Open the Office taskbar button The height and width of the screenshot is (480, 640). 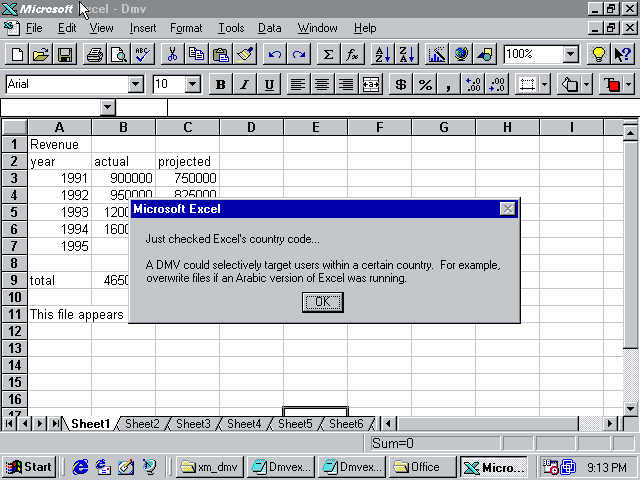pyautogui.click(x=422, y=467)
